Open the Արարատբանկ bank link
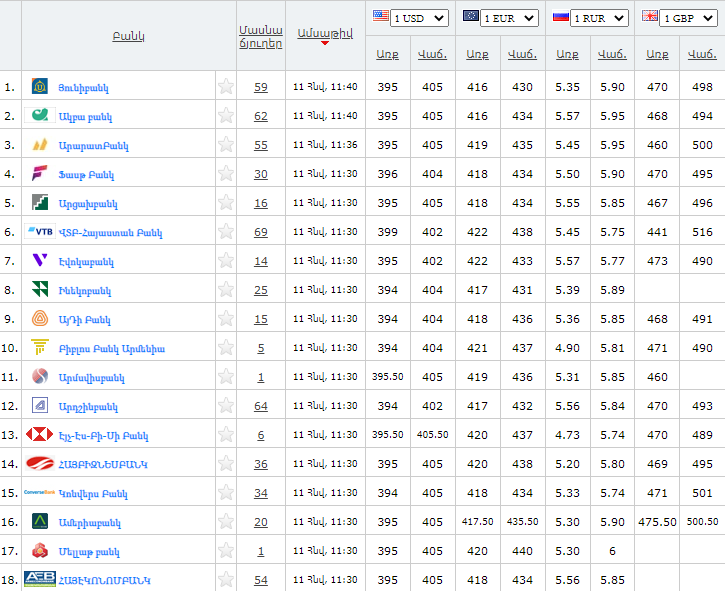 (x=93, y=146)
